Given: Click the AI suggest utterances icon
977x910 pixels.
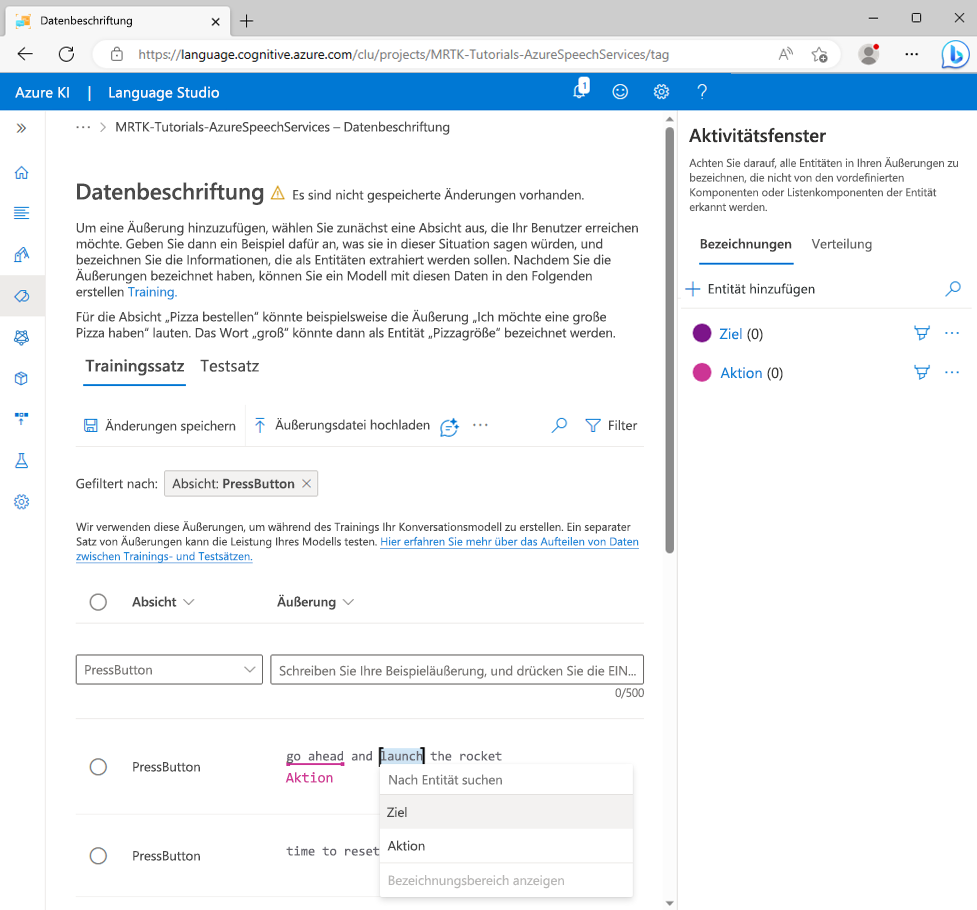Looking at the screenshot, I should coord(449,427).
